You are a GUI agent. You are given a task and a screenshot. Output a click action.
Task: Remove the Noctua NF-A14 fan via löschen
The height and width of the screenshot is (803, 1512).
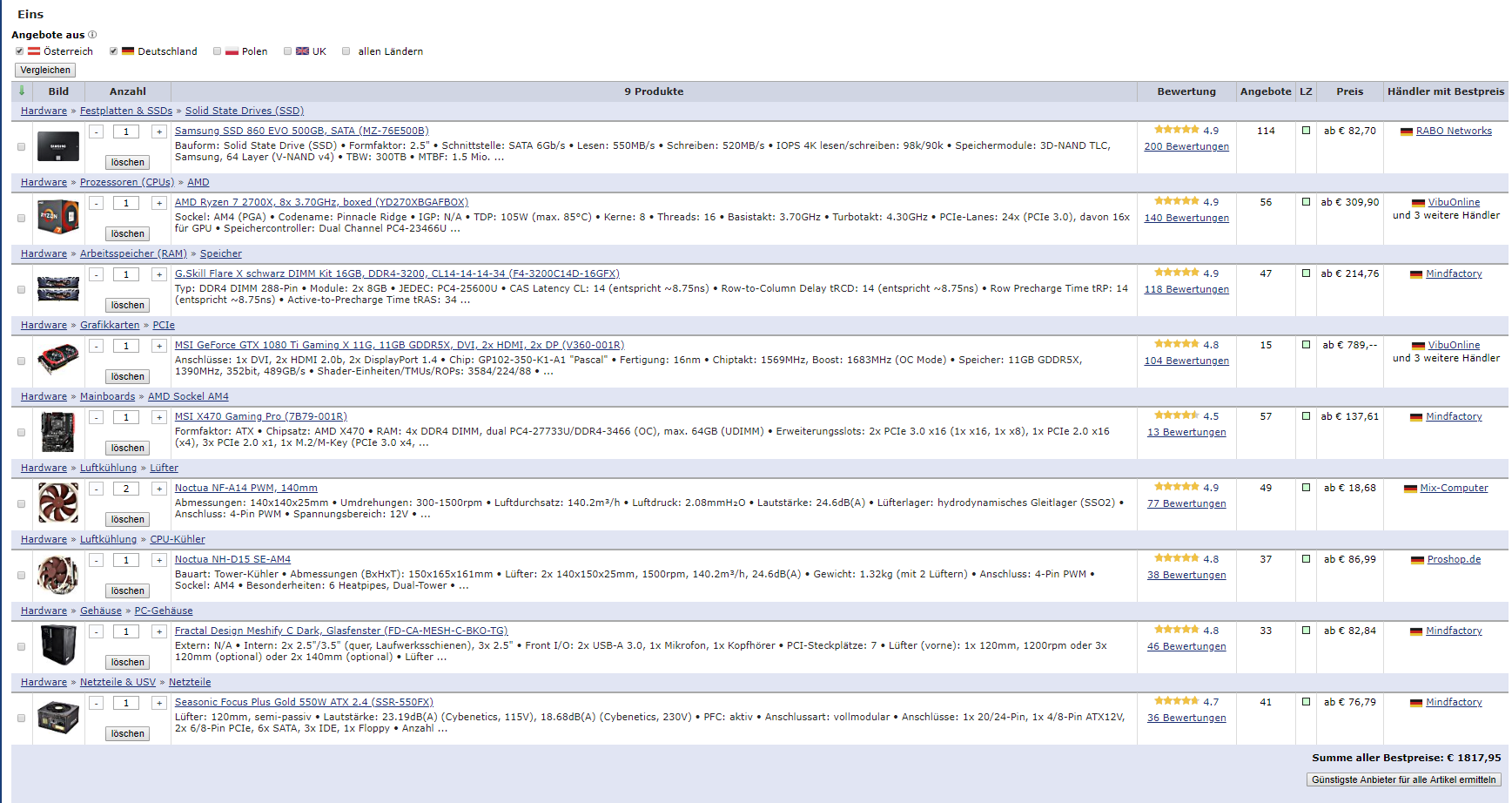click(128, 520)
